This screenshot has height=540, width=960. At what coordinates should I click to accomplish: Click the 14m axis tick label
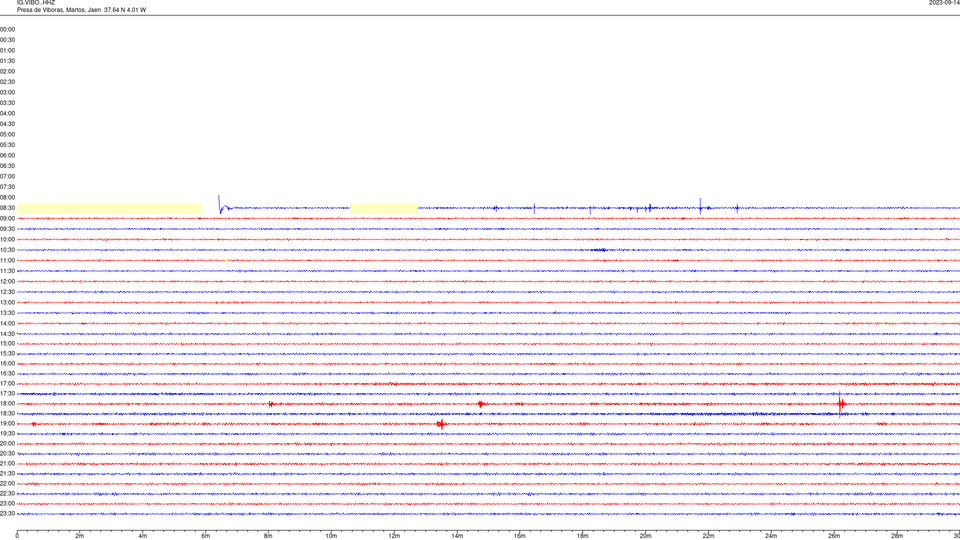pyautogui.click(x=457, y=536)
